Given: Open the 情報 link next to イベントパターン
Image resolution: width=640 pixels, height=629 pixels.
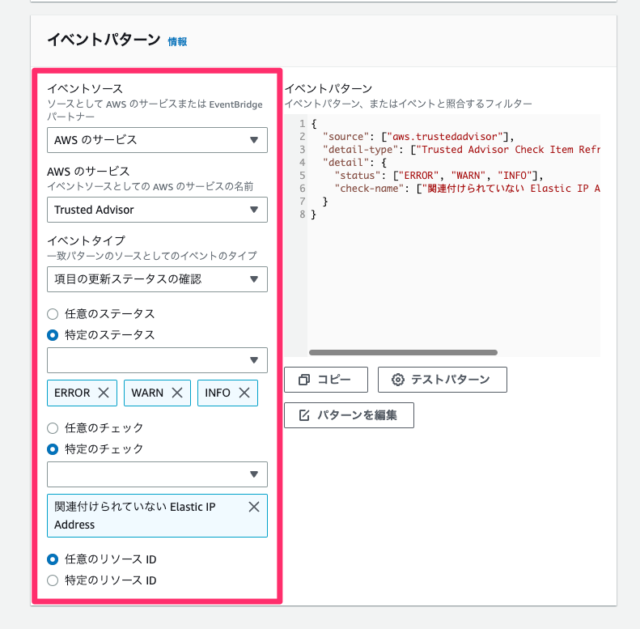Looking at the screenshot, I should pos(177,42).
